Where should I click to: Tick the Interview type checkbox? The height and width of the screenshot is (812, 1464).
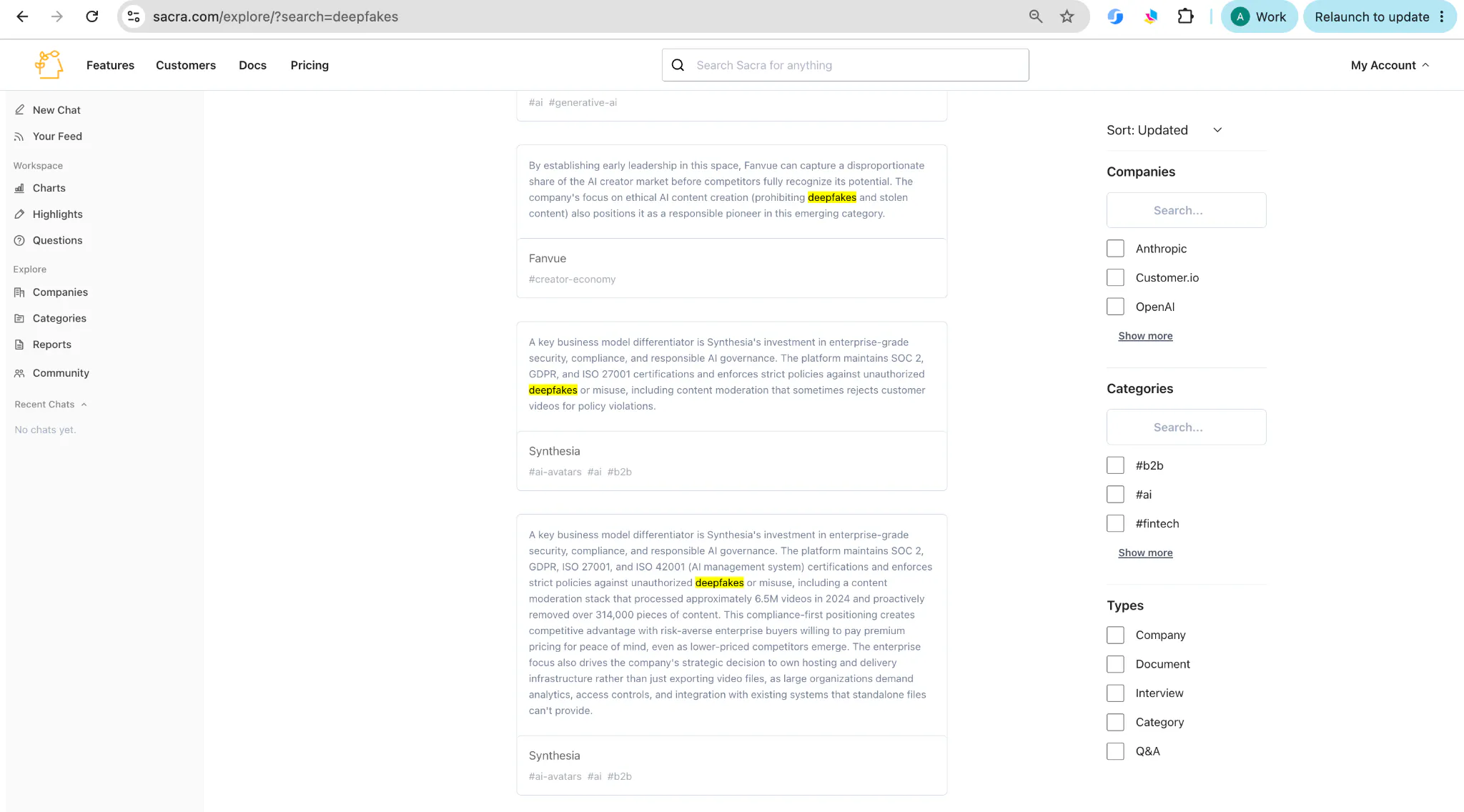coord(1115,693)
